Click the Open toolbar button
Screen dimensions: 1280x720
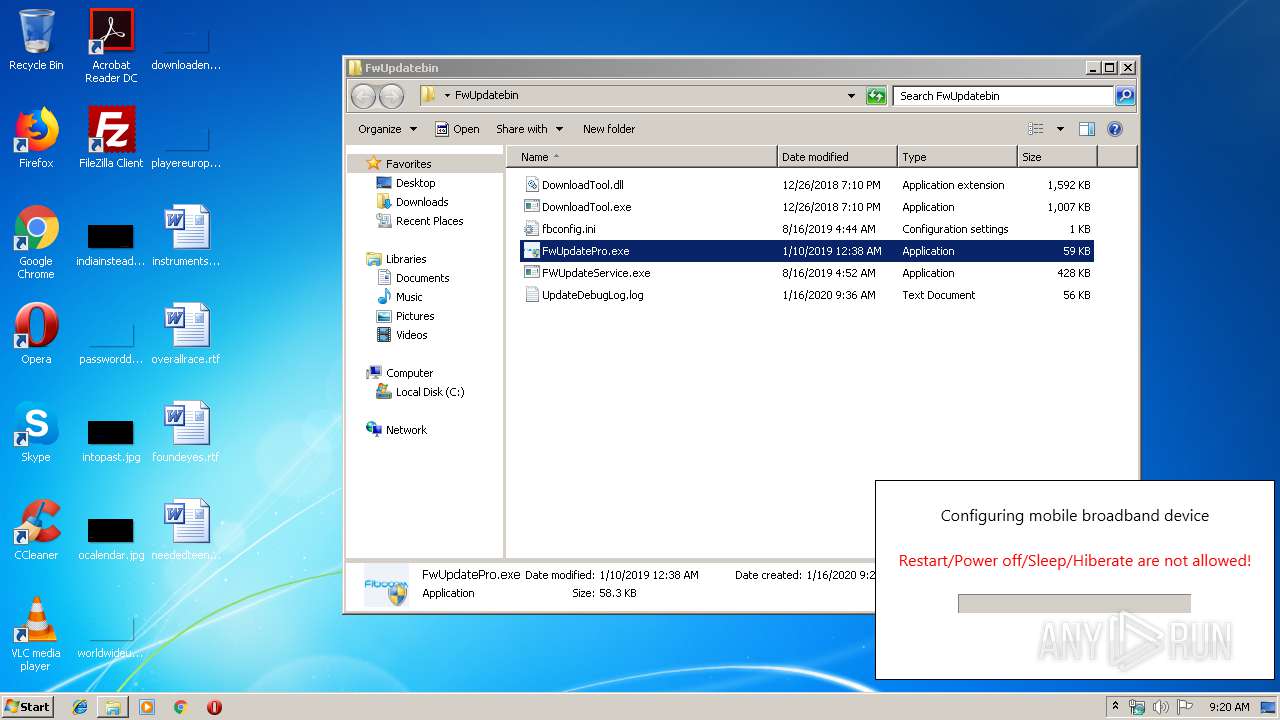(x=457, y=129)
